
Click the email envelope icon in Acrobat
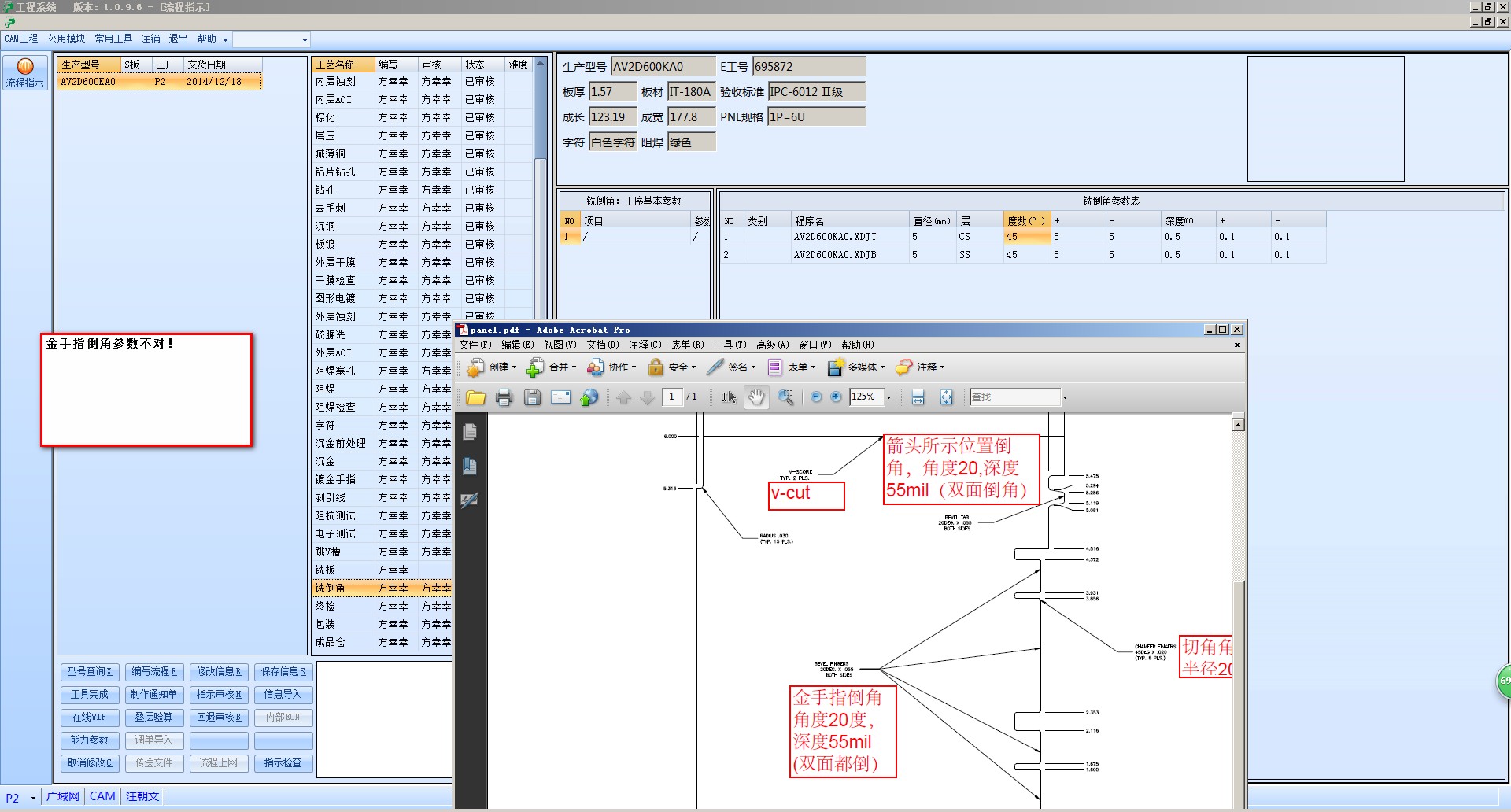561,397
